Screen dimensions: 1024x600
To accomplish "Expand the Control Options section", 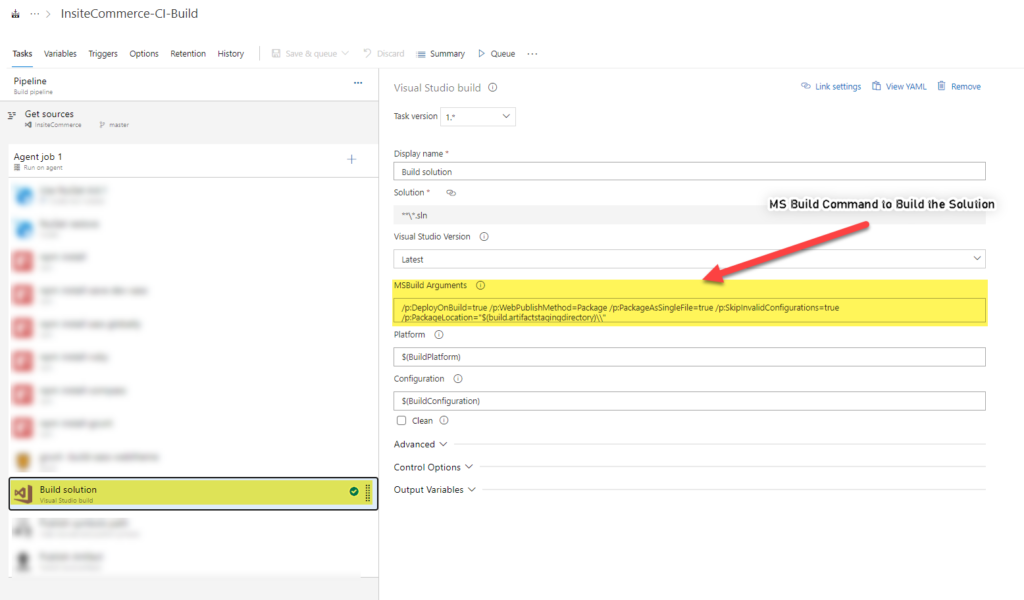I will pyautogui.click(x=433, y=467).
